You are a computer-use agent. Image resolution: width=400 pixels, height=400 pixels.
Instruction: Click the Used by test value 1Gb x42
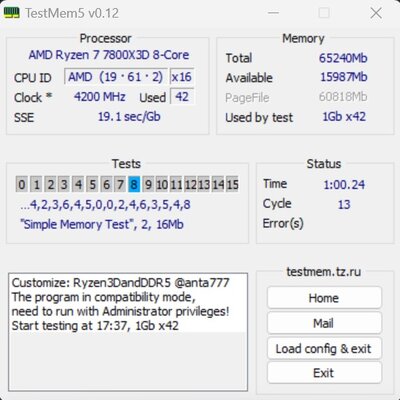pyautogui.click(x=344, y=117)
